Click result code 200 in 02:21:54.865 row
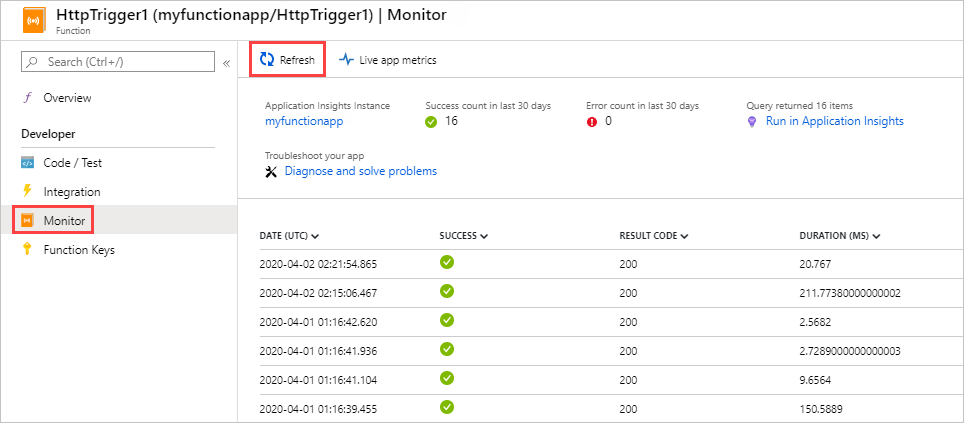This screenshot has height=423, width=964. tap(628, 264)
